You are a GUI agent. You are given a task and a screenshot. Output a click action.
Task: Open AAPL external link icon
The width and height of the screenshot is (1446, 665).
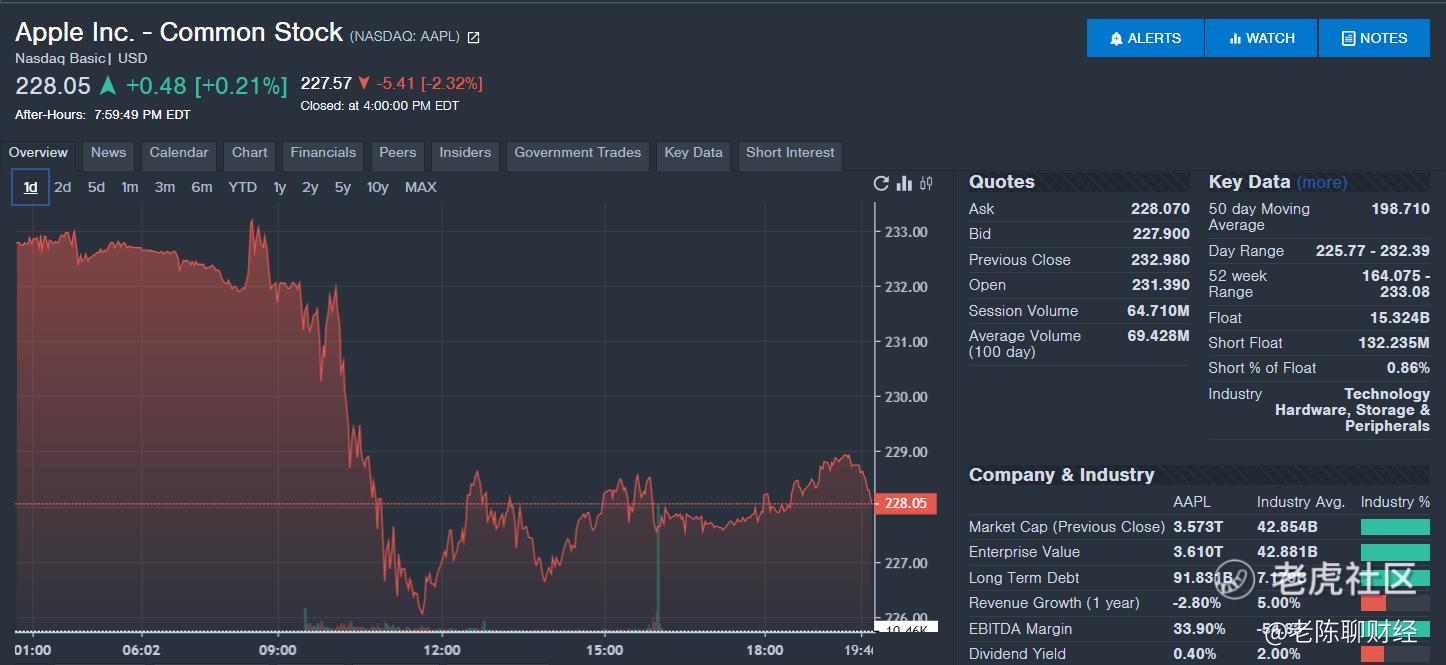click(x=474, y=37)
